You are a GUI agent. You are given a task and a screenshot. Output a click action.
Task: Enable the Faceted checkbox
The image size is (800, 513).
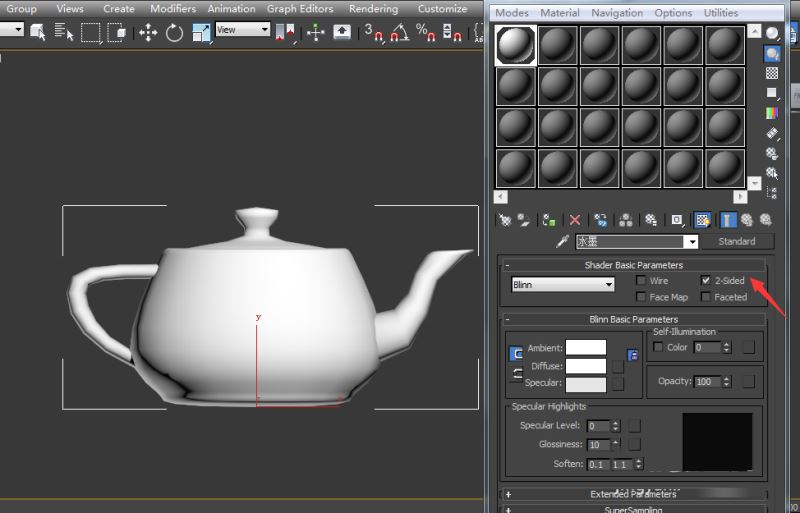point(706,297)
